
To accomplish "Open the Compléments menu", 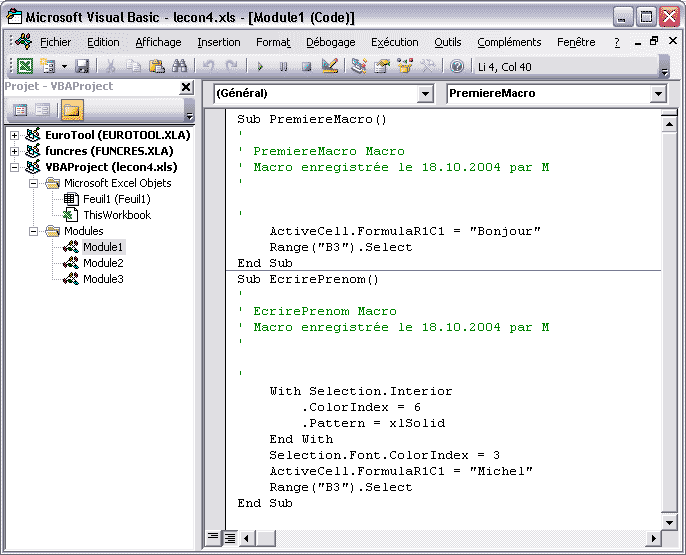I will point(509,42).
